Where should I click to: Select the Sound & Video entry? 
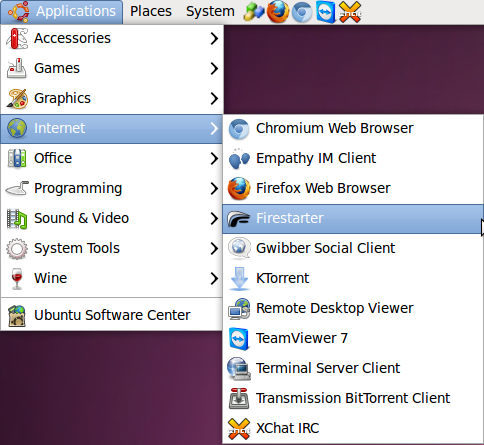tap(112, 219)
